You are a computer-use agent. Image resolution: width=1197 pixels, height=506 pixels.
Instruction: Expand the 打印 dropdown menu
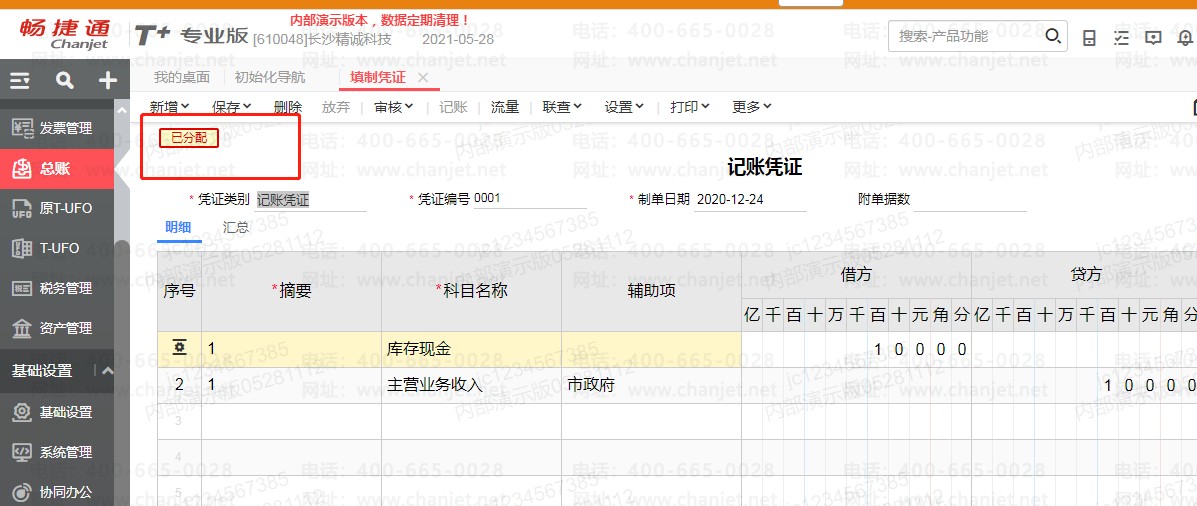tap(690, 108)
